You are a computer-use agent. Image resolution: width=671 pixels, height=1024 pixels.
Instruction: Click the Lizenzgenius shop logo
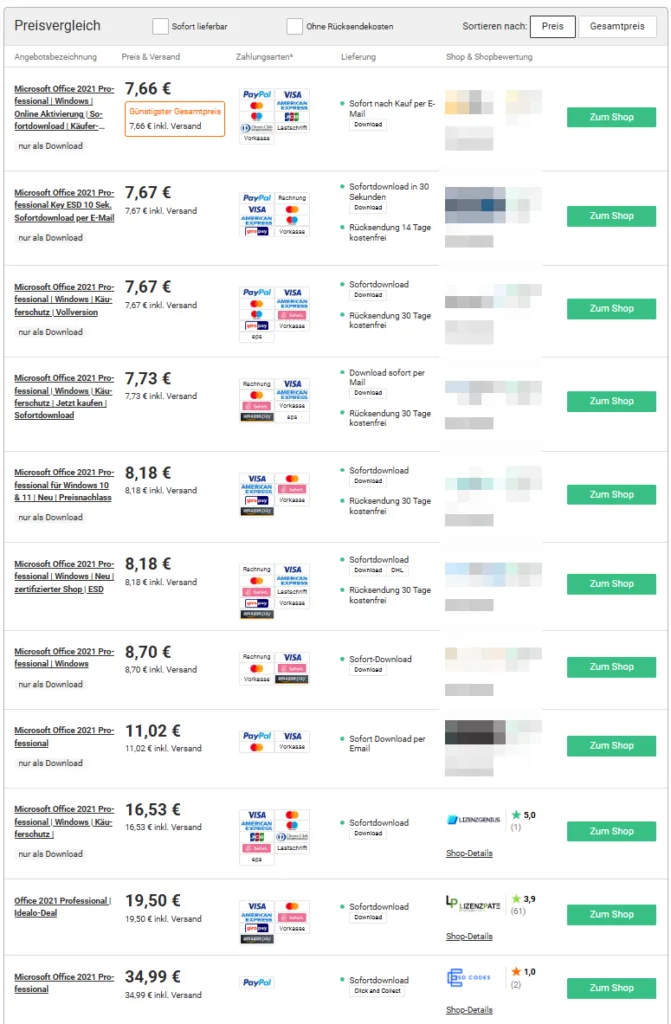473,820
